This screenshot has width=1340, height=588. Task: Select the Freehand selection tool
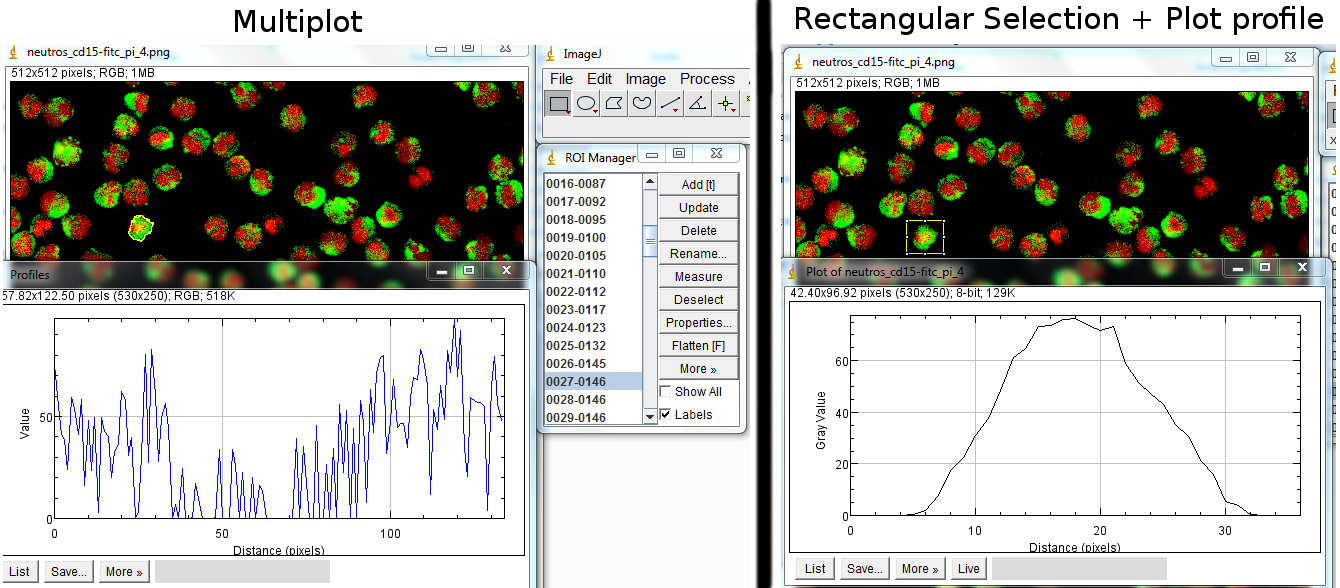641,103
